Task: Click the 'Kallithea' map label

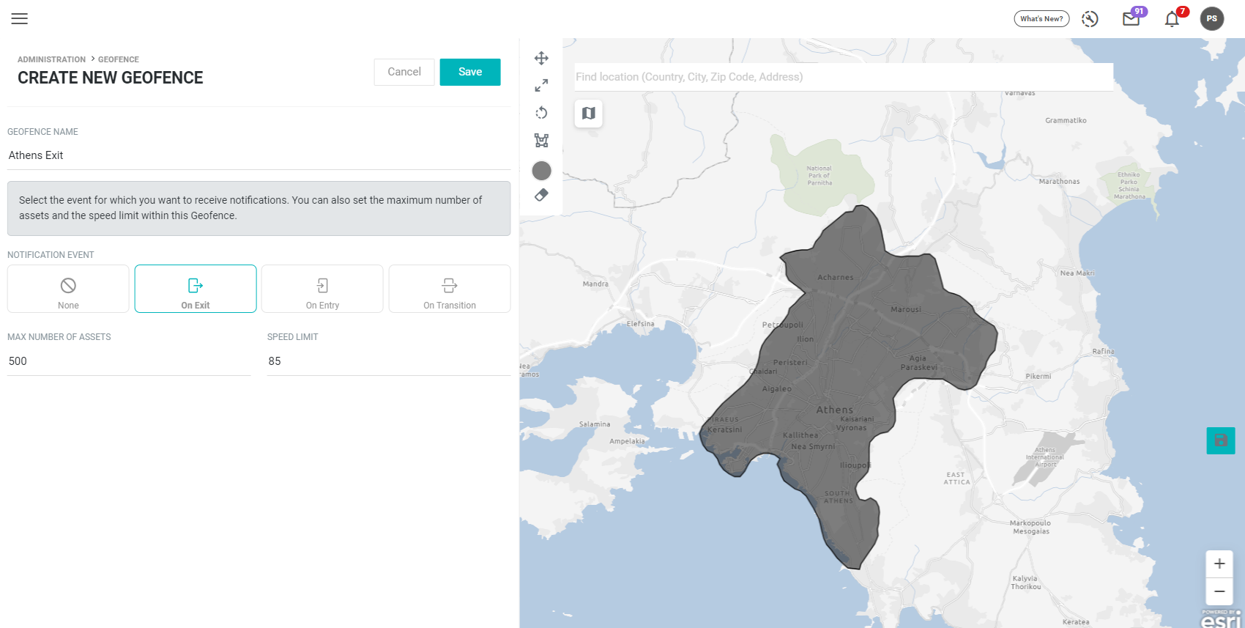Action: click(800, 435)
